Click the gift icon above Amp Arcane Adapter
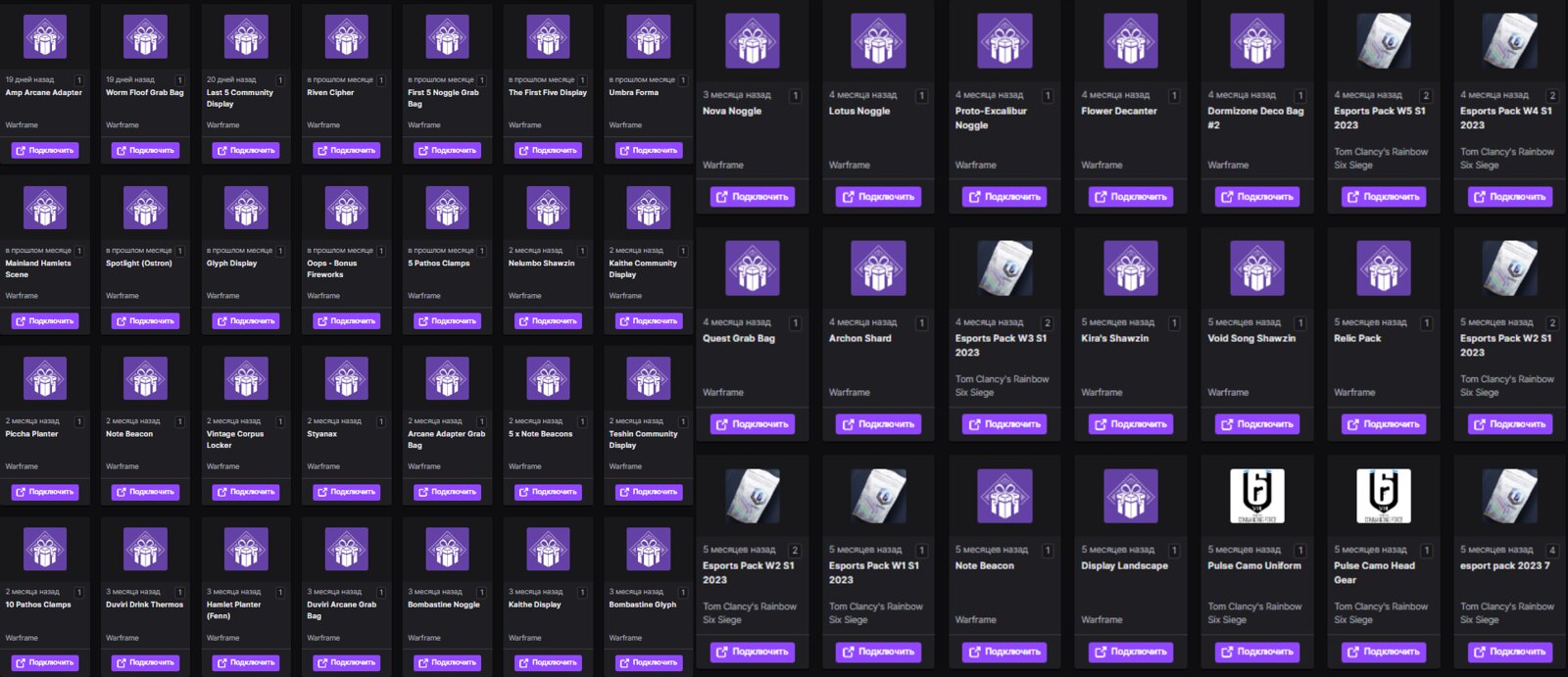 coord(45,37)
